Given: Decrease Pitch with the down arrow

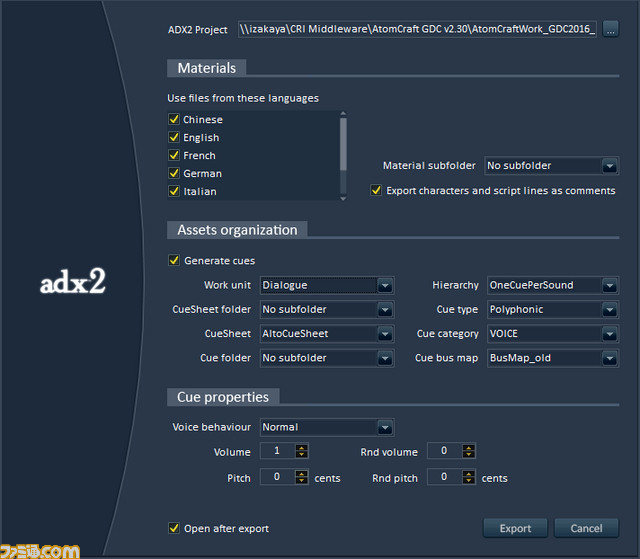Looking at the screenshot, I should pos(302,481).
